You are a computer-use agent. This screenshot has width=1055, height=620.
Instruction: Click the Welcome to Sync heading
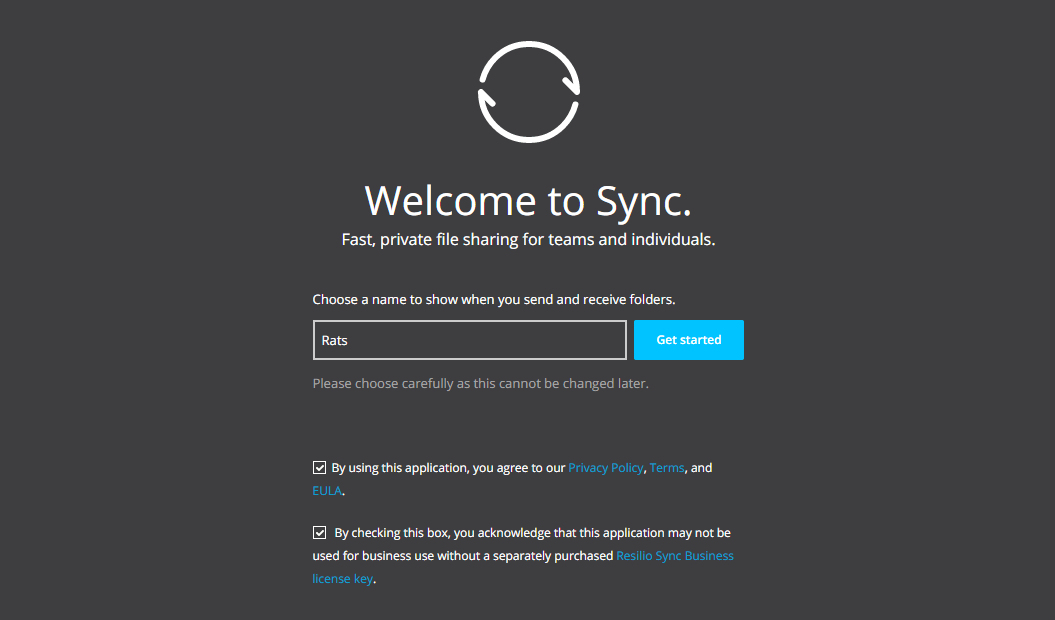(528, 201)
